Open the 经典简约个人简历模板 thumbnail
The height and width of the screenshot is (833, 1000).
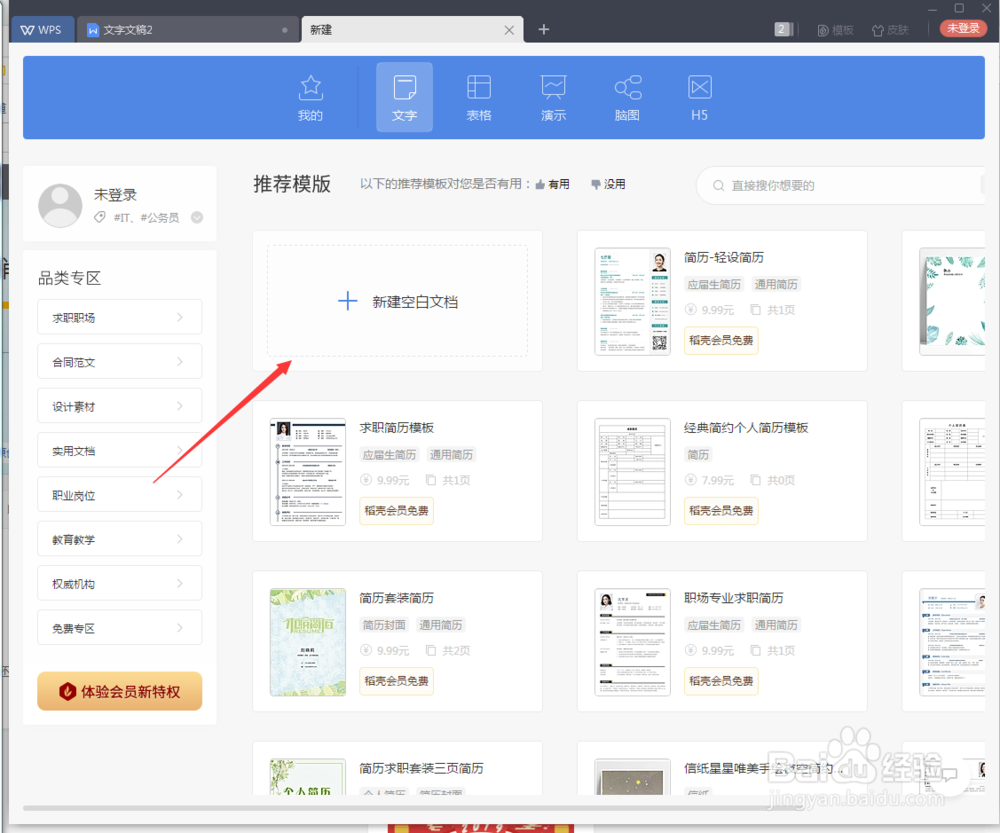point(633,471)
